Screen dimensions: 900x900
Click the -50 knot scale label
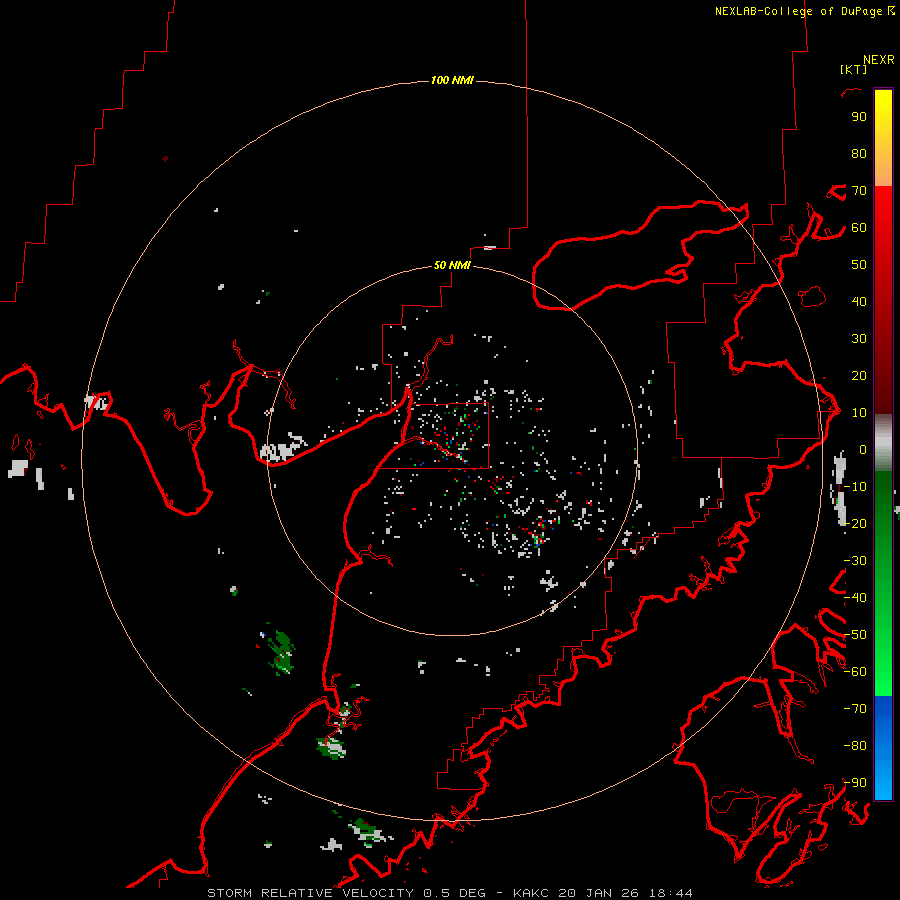pyautogui.click(x=855, y=635)
